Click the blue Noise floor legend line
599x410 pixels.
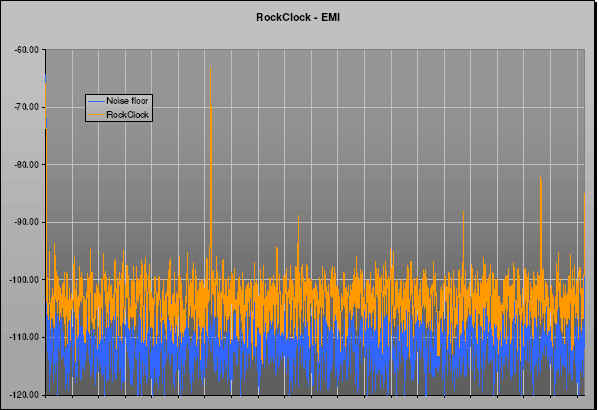tap(96, 101)
